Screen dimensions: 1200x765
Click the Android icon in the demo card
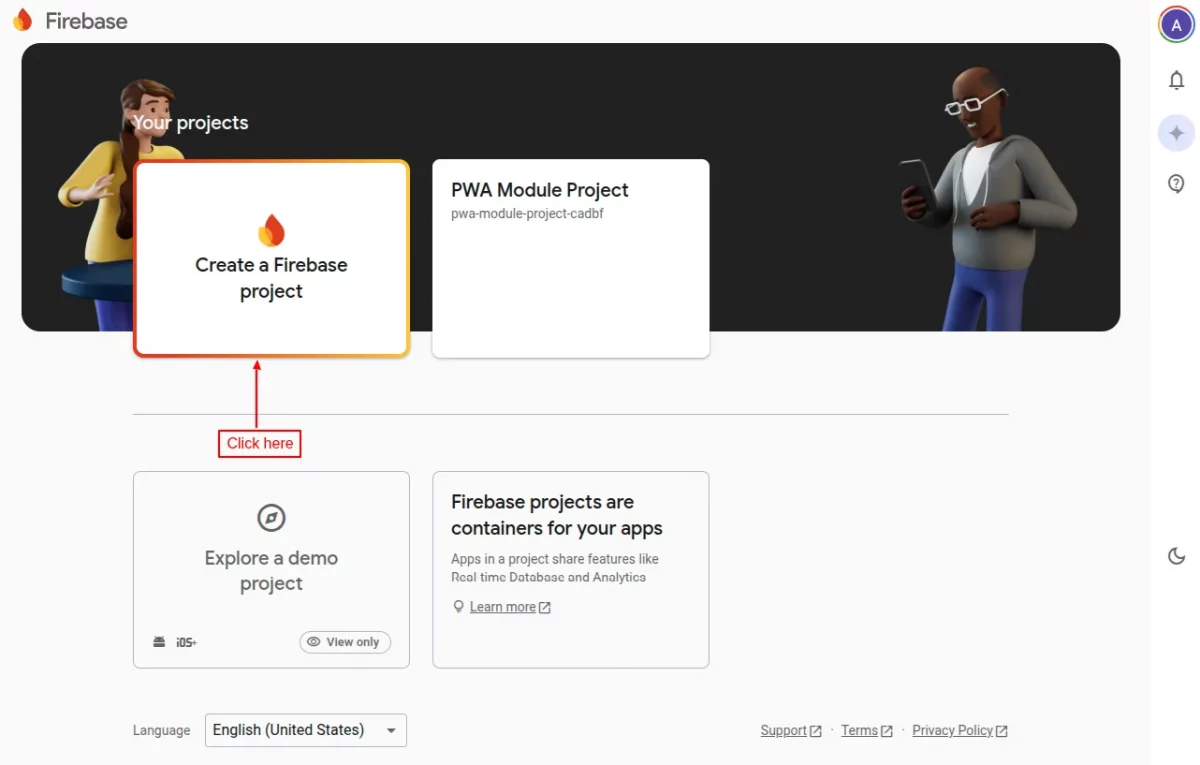[159, 642]
